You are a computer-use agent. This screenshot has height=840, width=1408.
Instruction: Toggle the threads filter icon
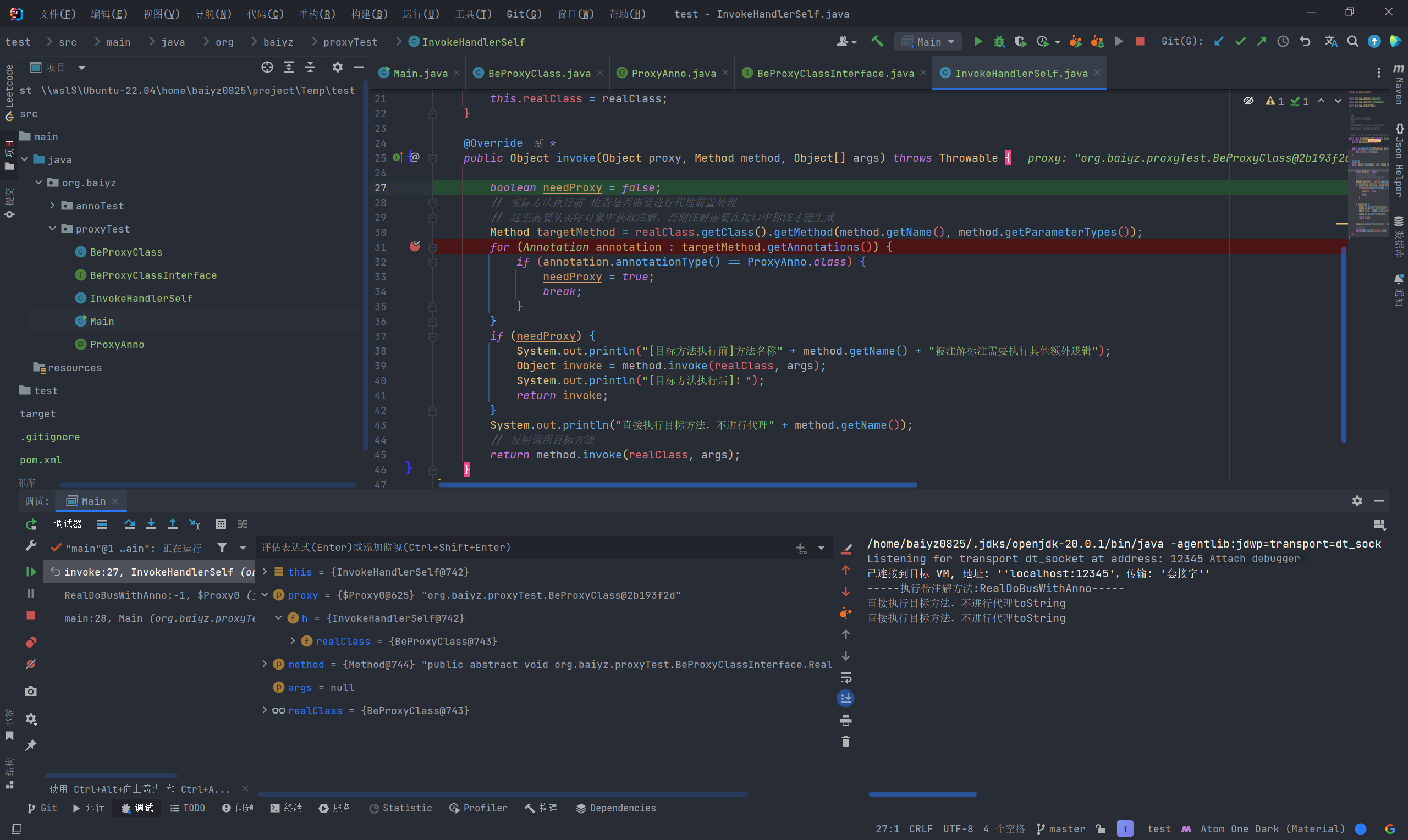[x=222, y=548]
